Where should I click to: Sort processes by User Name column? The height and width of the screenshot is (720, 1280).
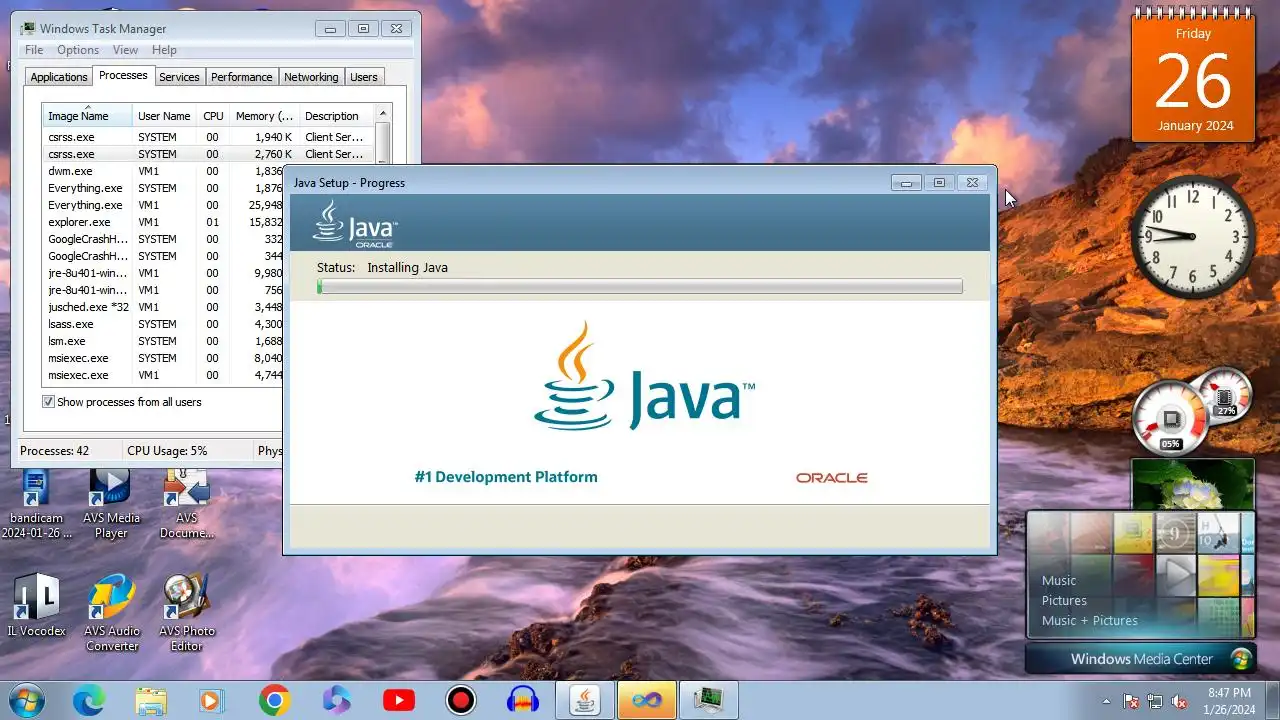pos(164,116)
